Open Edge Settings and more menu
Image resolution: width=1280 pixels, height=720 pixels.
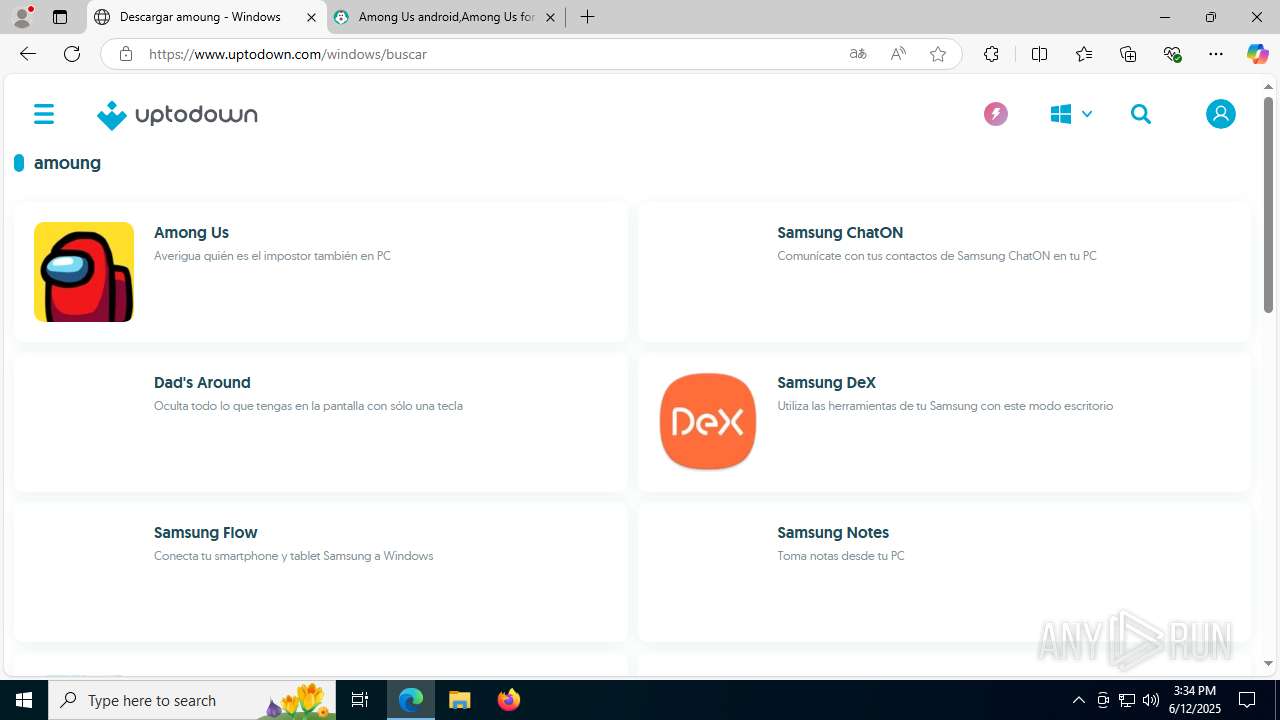point(1216,54)
